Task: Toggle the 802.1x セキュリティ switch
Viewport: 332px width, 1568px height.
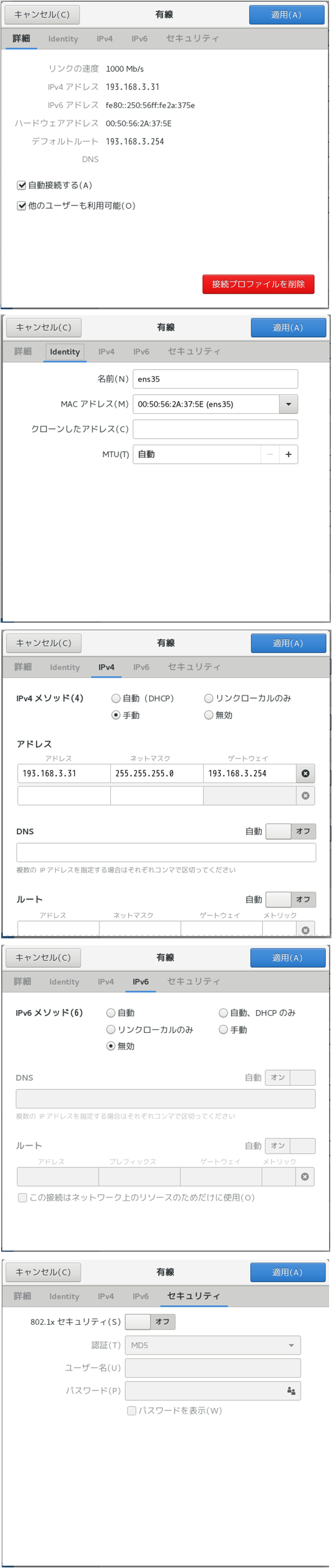Action: click(150, 1321)
